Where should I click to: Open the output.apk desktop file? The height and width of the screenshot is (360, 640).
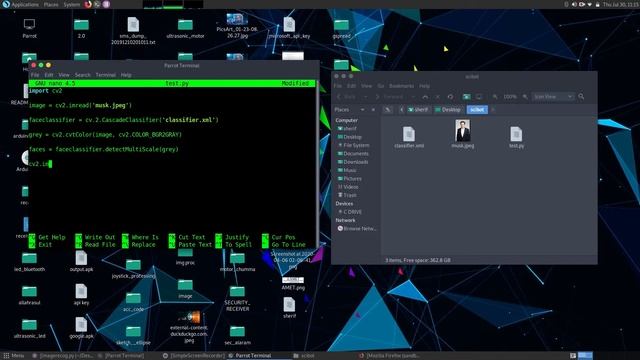pos(81,261)
